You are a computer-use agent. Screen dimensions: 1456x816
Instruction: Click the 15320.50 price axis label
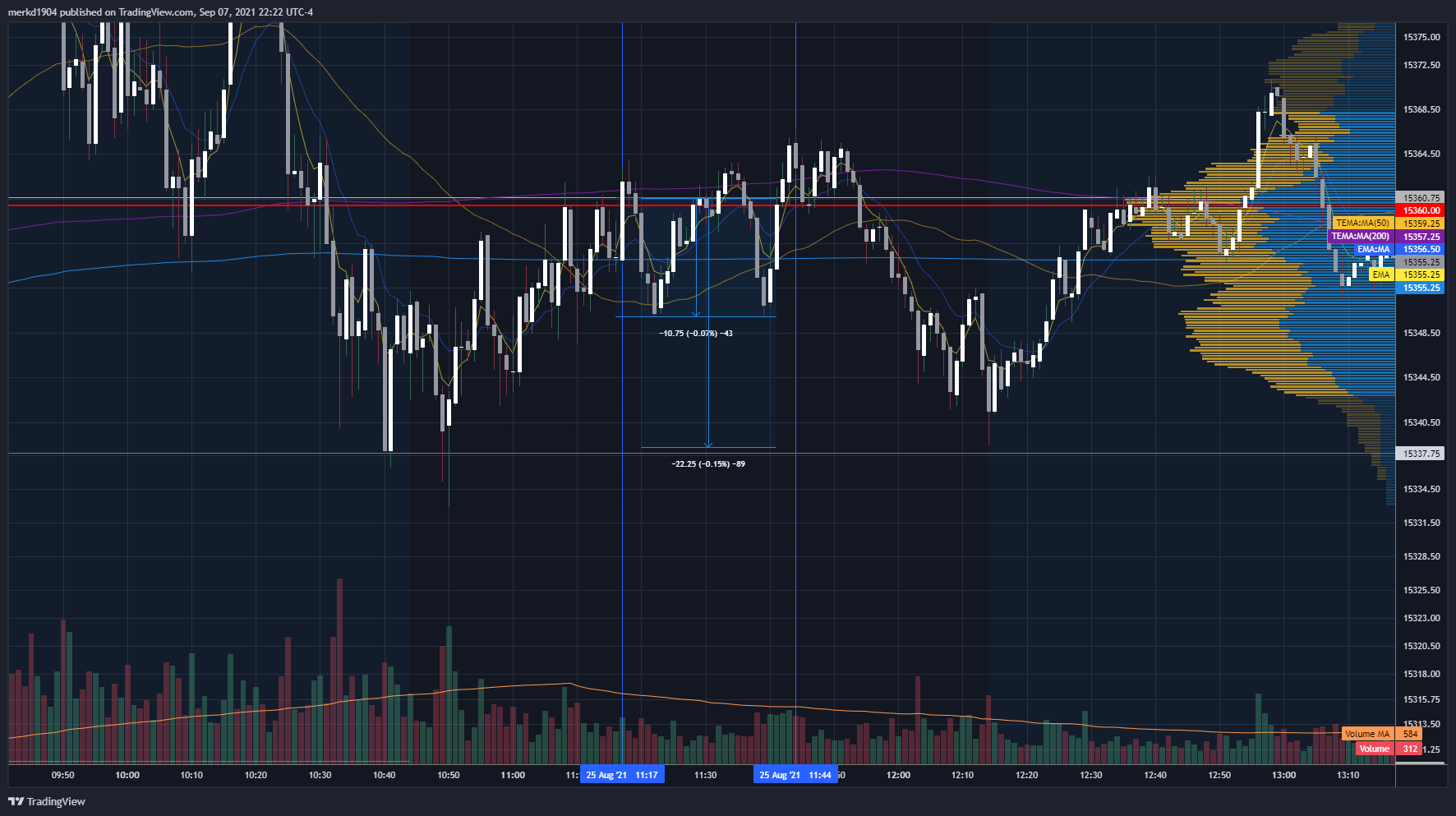coord(1421,646)
